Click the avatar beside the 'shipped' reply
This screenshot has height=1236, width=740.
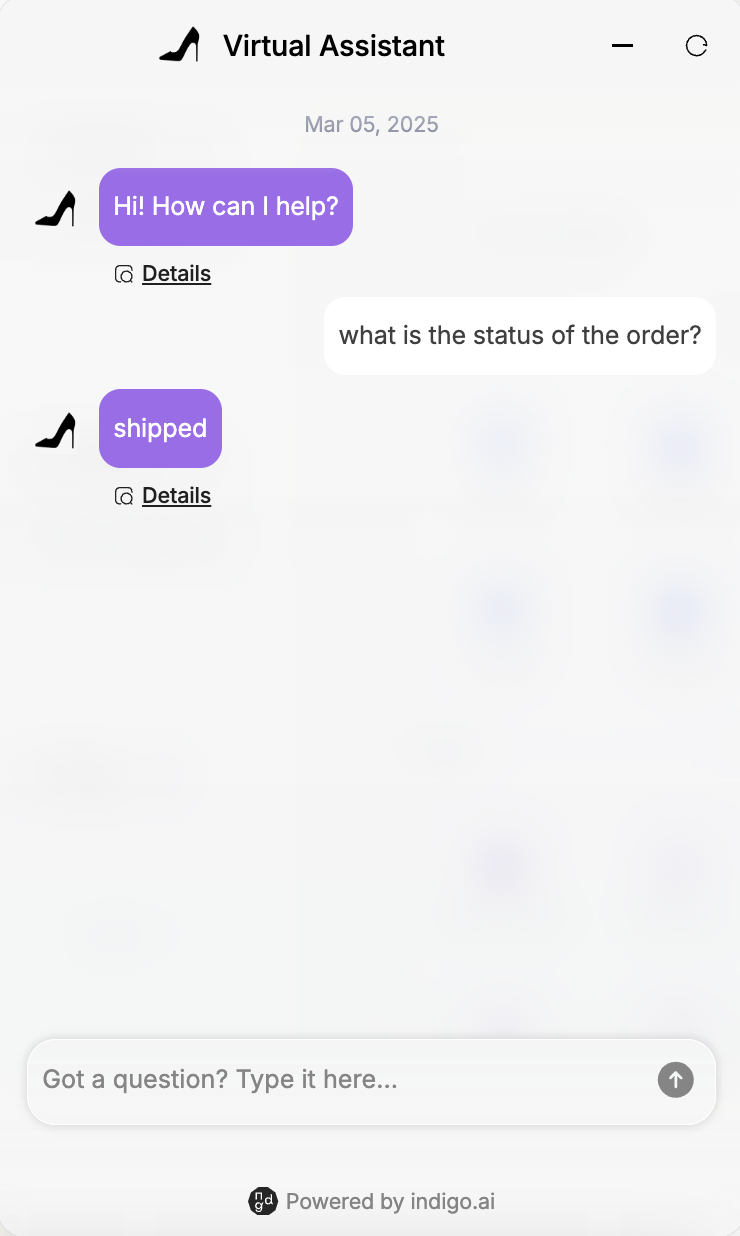(x=56, y=431)
